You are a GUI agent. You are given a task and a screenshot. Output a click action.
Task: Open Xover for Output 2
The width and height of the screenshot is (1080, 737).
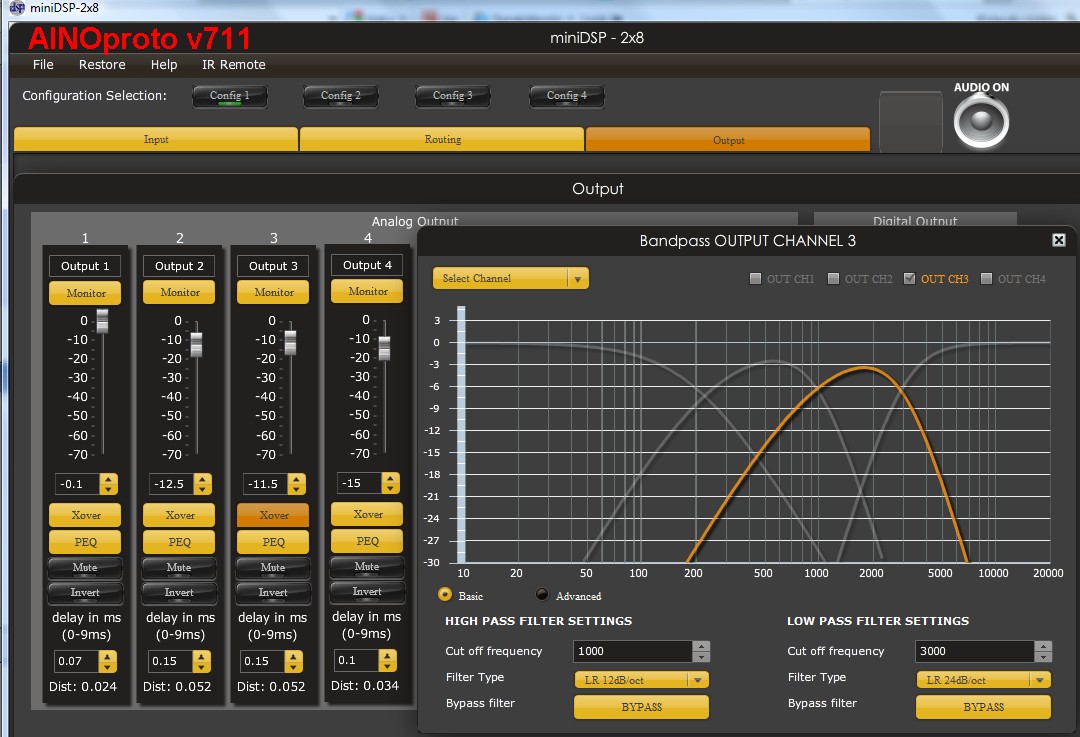click(180, 515)
